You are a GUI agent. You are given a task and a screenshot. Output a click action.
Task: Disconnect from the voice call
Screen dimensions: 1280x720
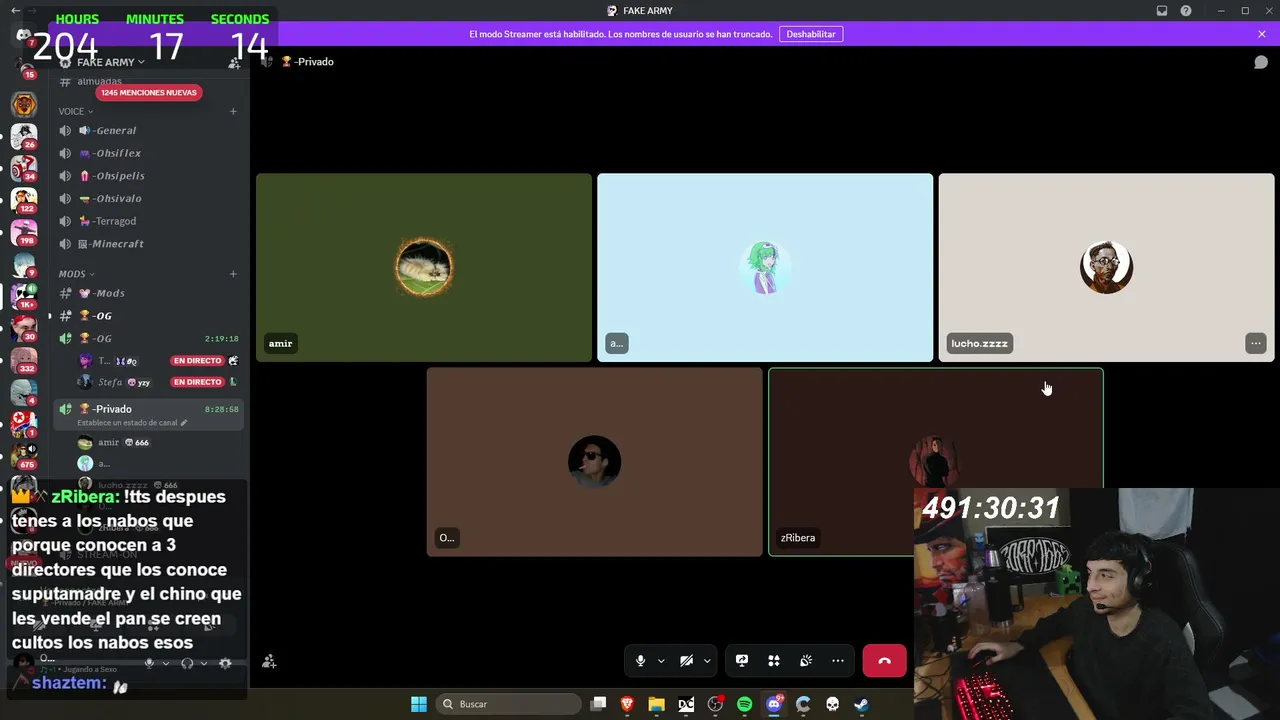884,661
